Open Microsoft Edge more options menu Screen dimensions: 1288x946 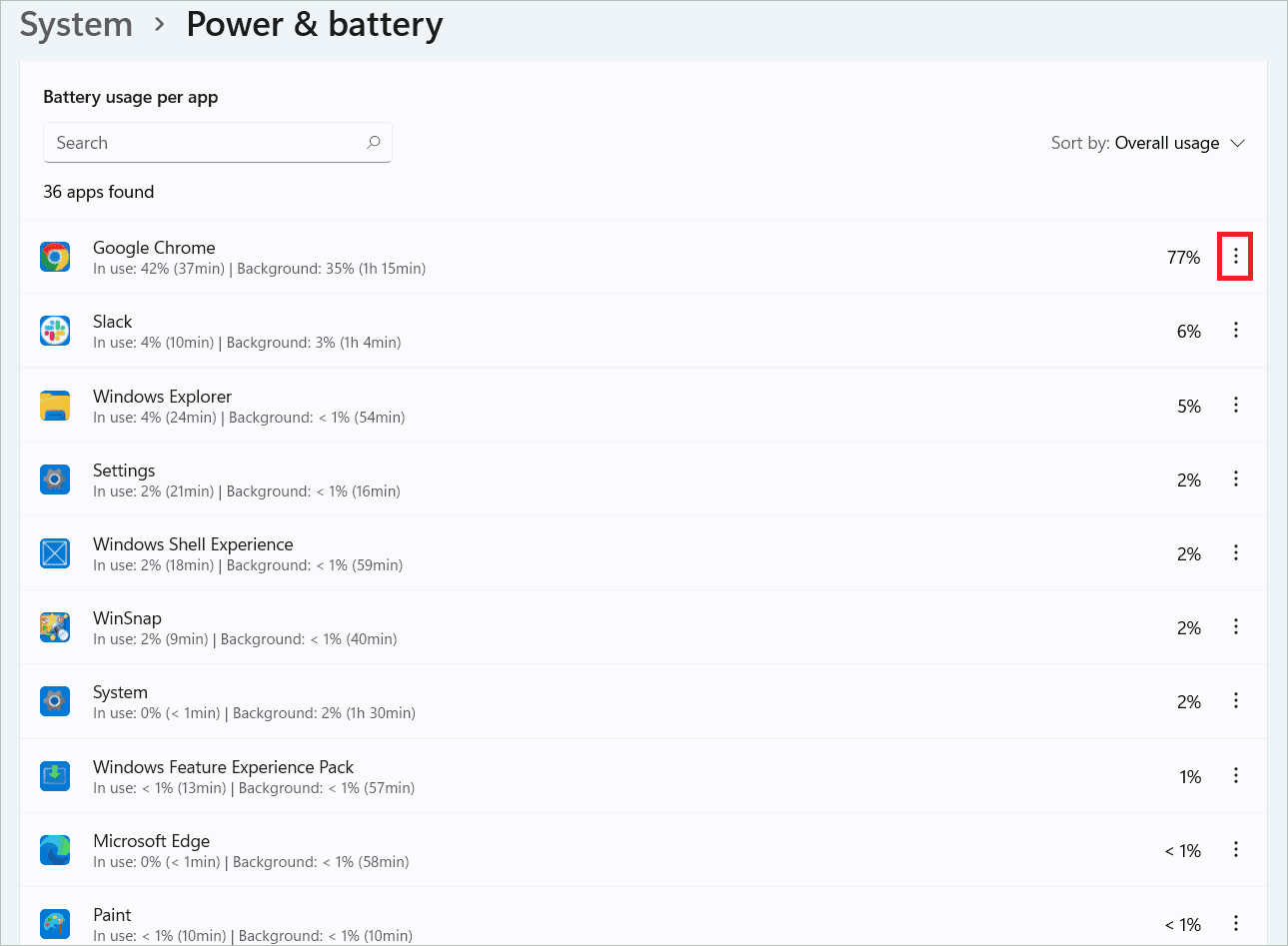coord(1236,849)
